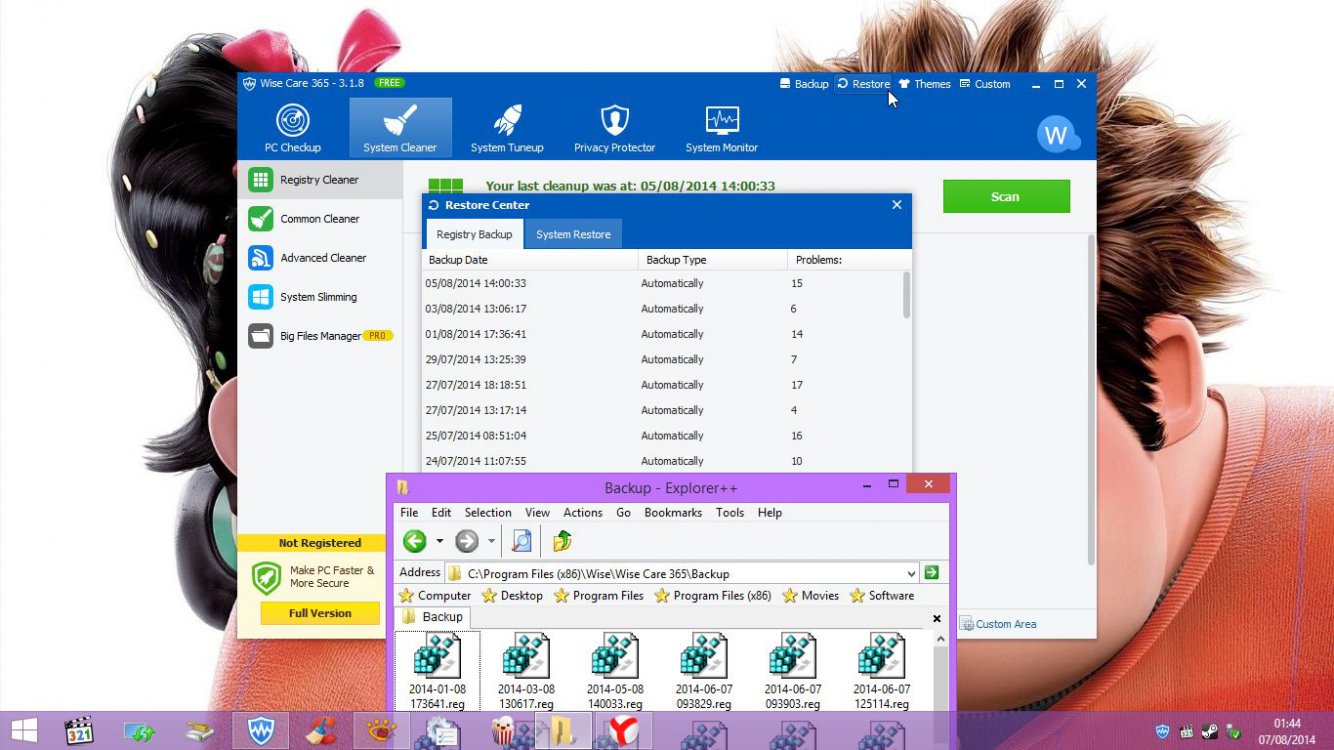1334x750 pixels.
Task: Sort by Backup Type column header
Action: pyautogui.click(x=713, y=260)
